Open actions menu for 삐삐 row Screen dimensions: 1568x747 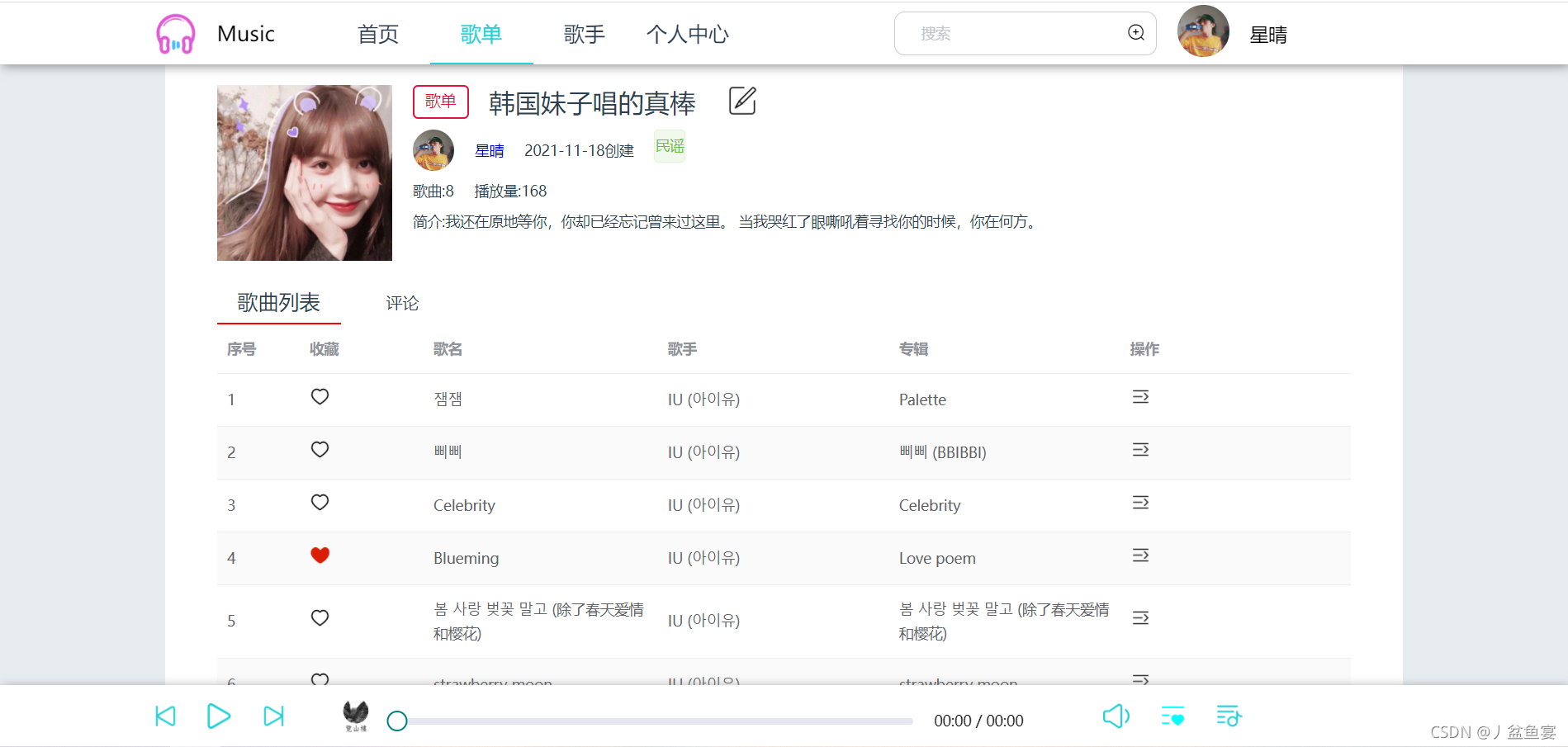[x=1140, y=450]
